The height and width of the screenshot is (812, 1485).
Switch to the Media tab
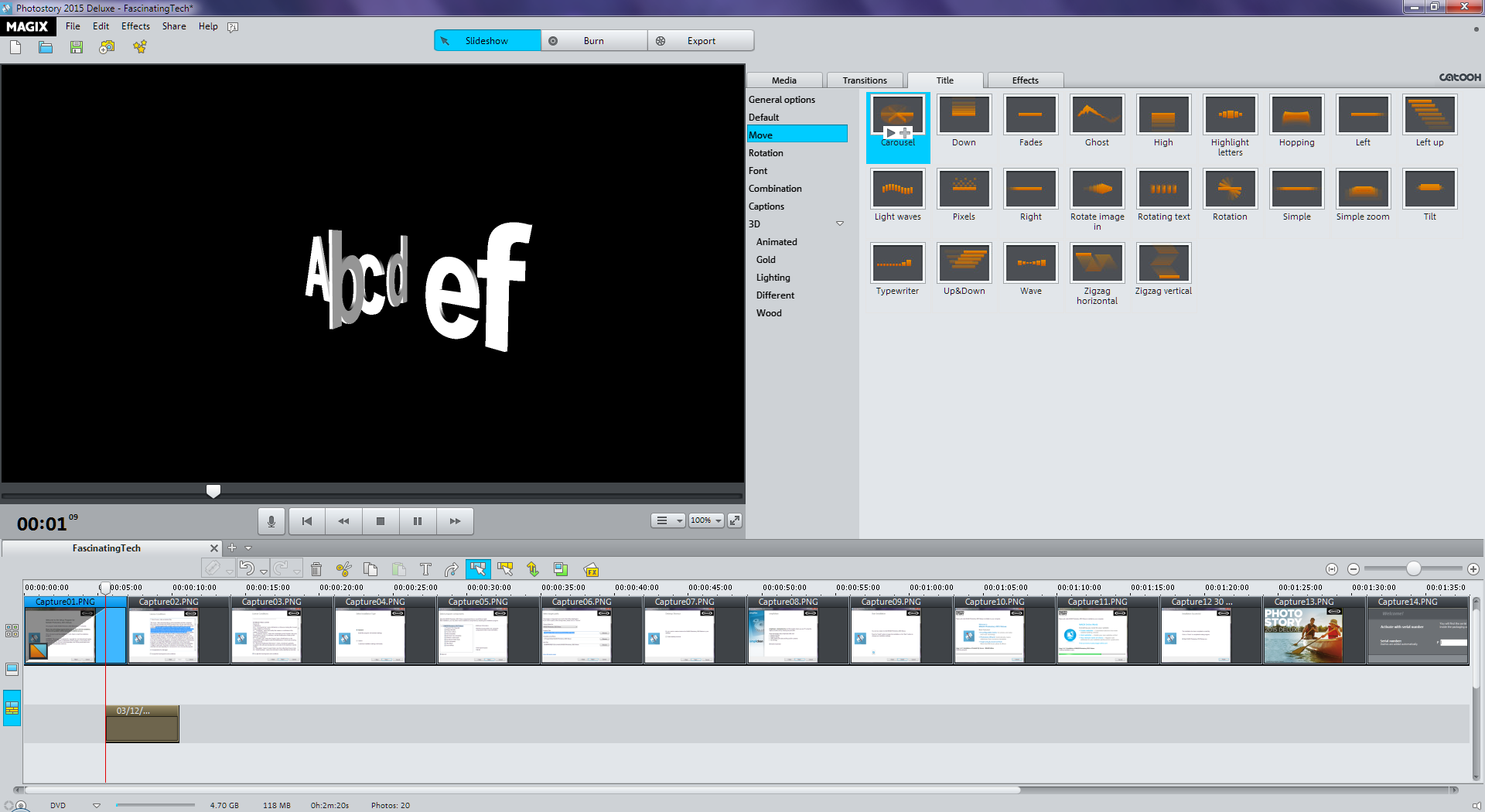(x=784, y=80)
